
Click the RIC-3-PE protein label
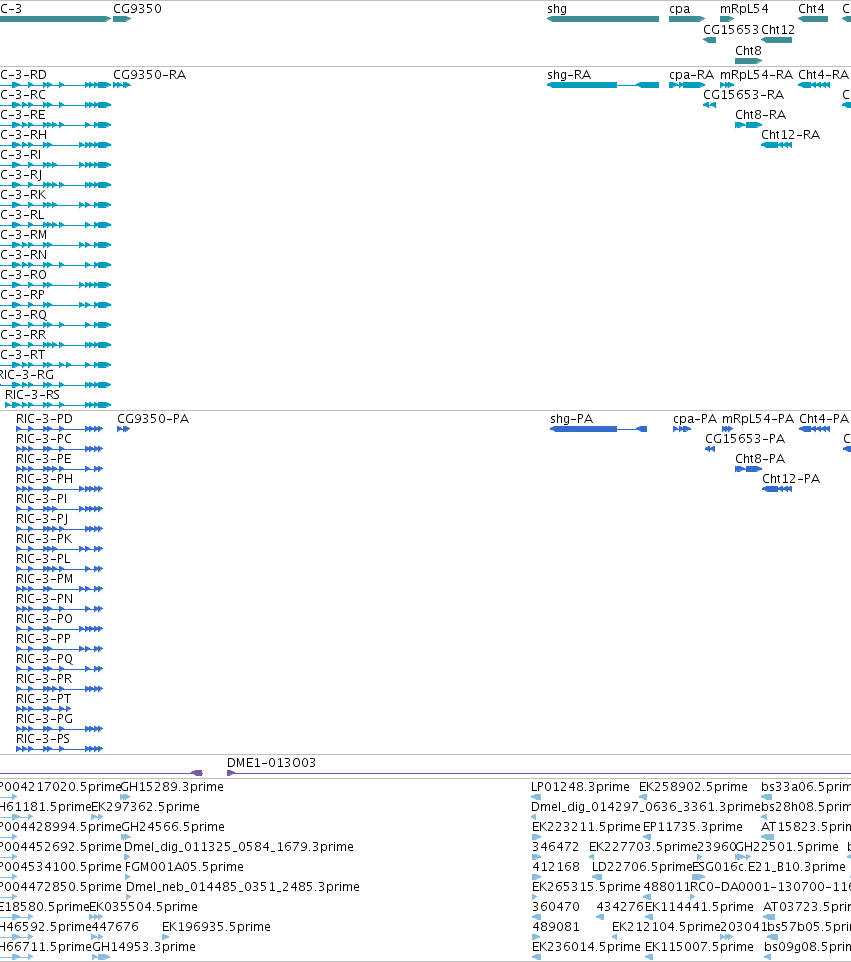coord(44,458)
